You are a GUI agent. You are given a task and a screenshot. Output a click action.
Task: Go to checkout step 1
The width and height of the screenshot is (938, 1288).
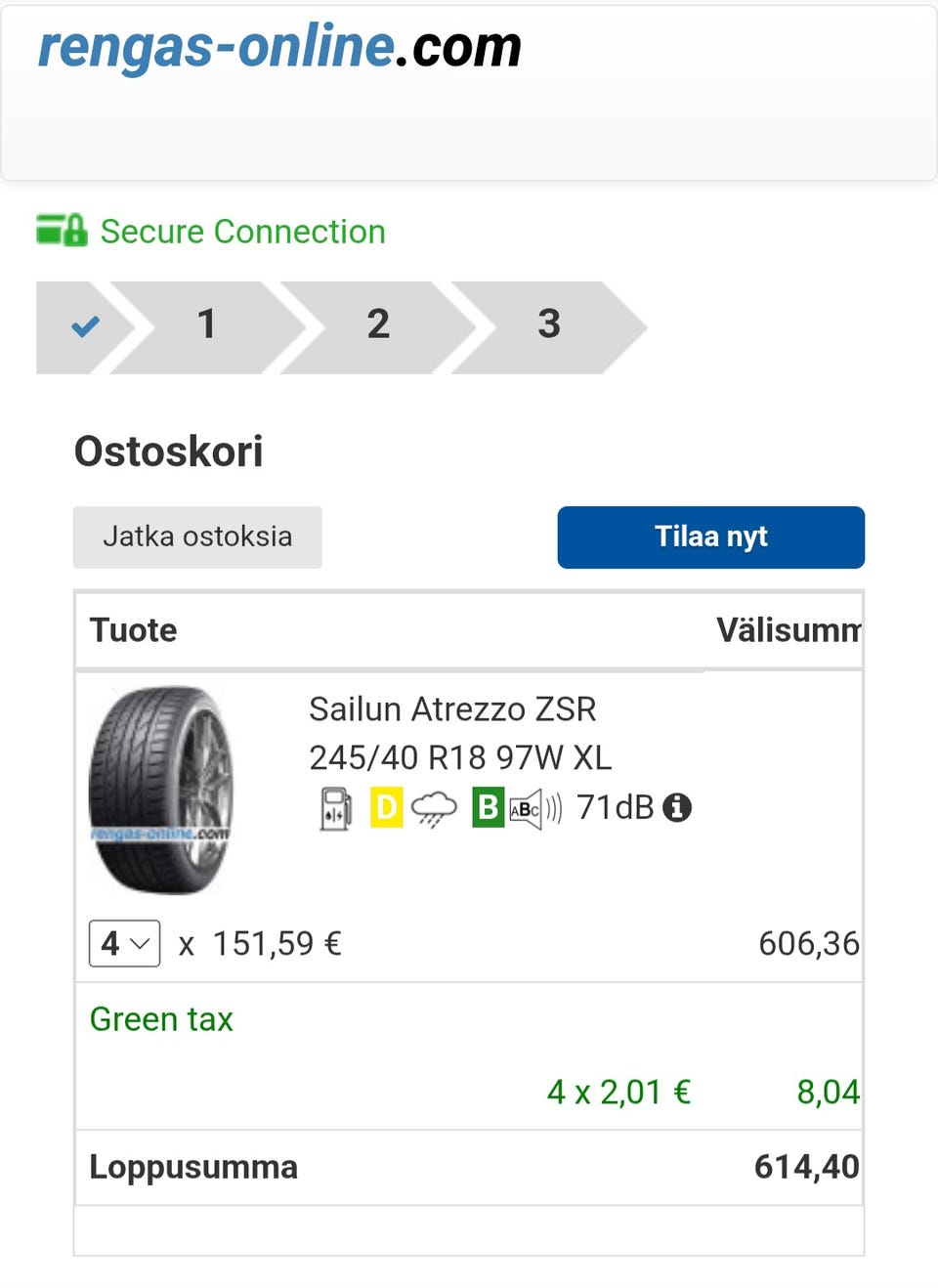206,326
